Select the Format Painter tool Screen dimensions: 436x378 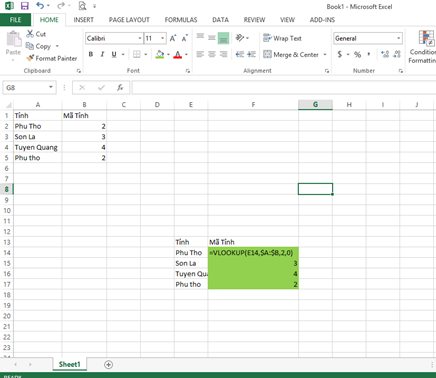(x=52, y=58)
